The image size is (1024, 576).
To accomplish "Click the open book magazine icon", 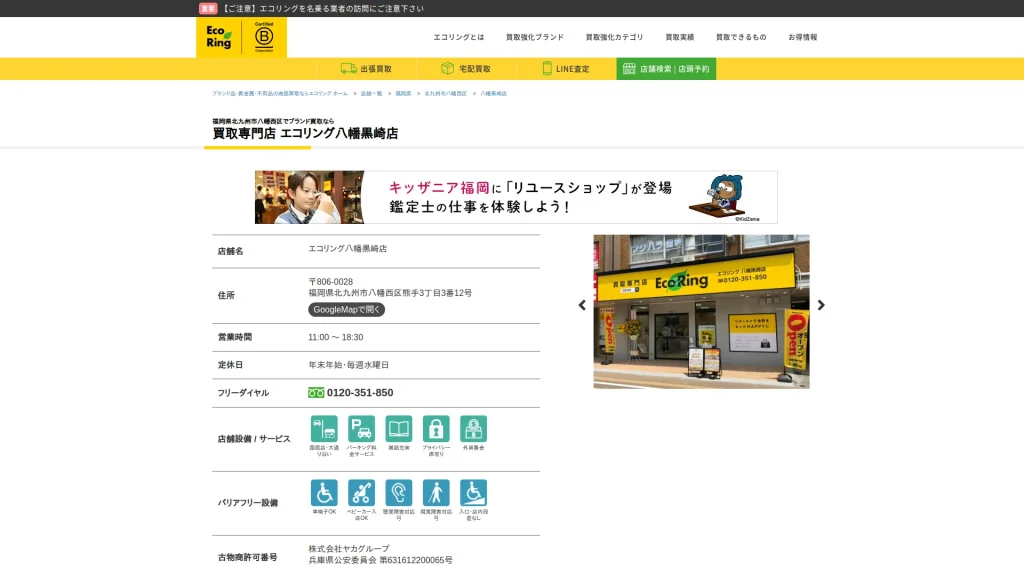I will pyautogui.click(x=398, y=429).
